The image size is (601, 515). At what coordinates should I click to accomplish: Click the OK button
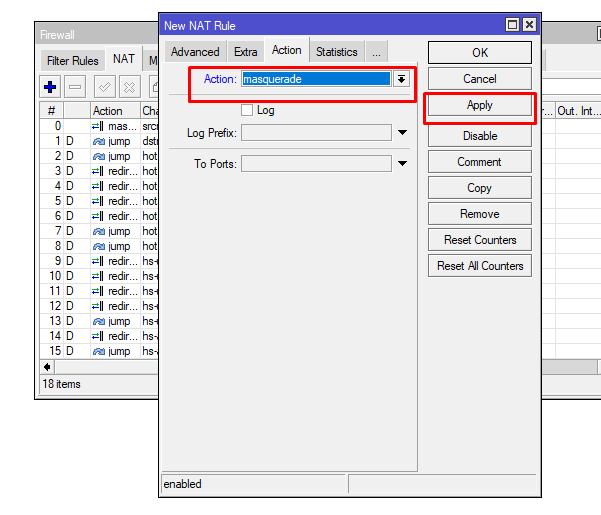480,53
